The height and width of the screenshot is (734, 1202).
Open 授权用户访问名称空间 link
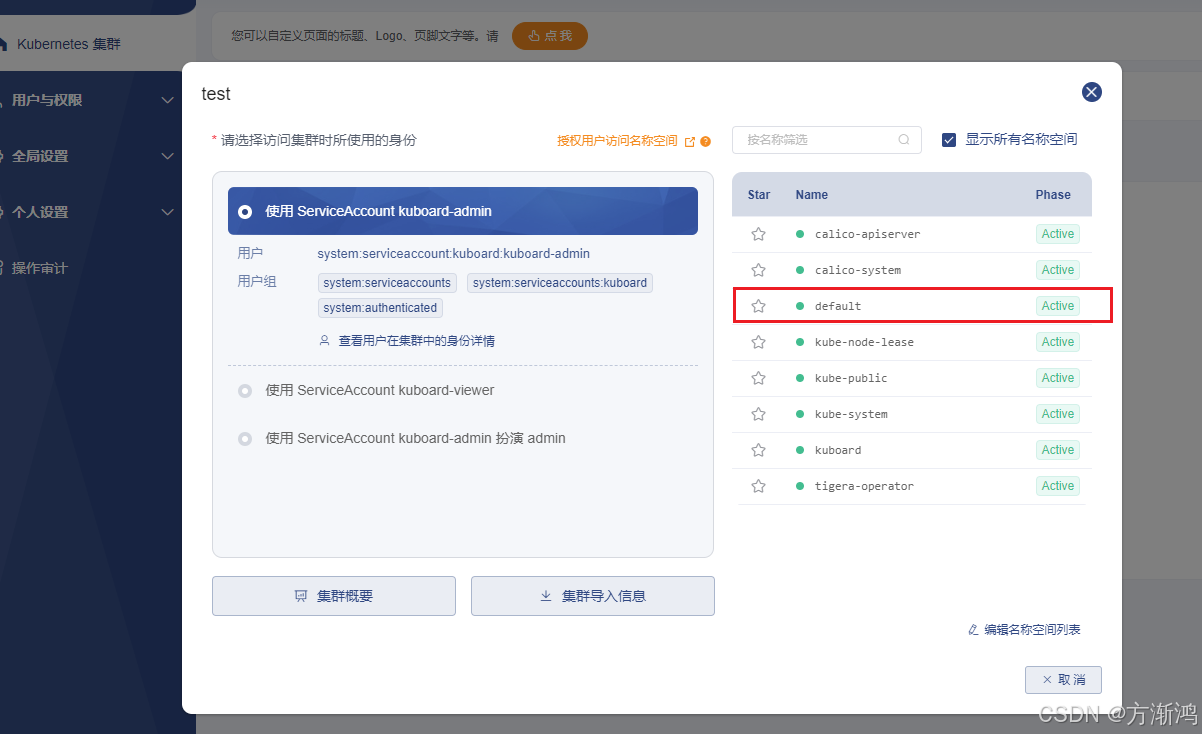(617, 141)
